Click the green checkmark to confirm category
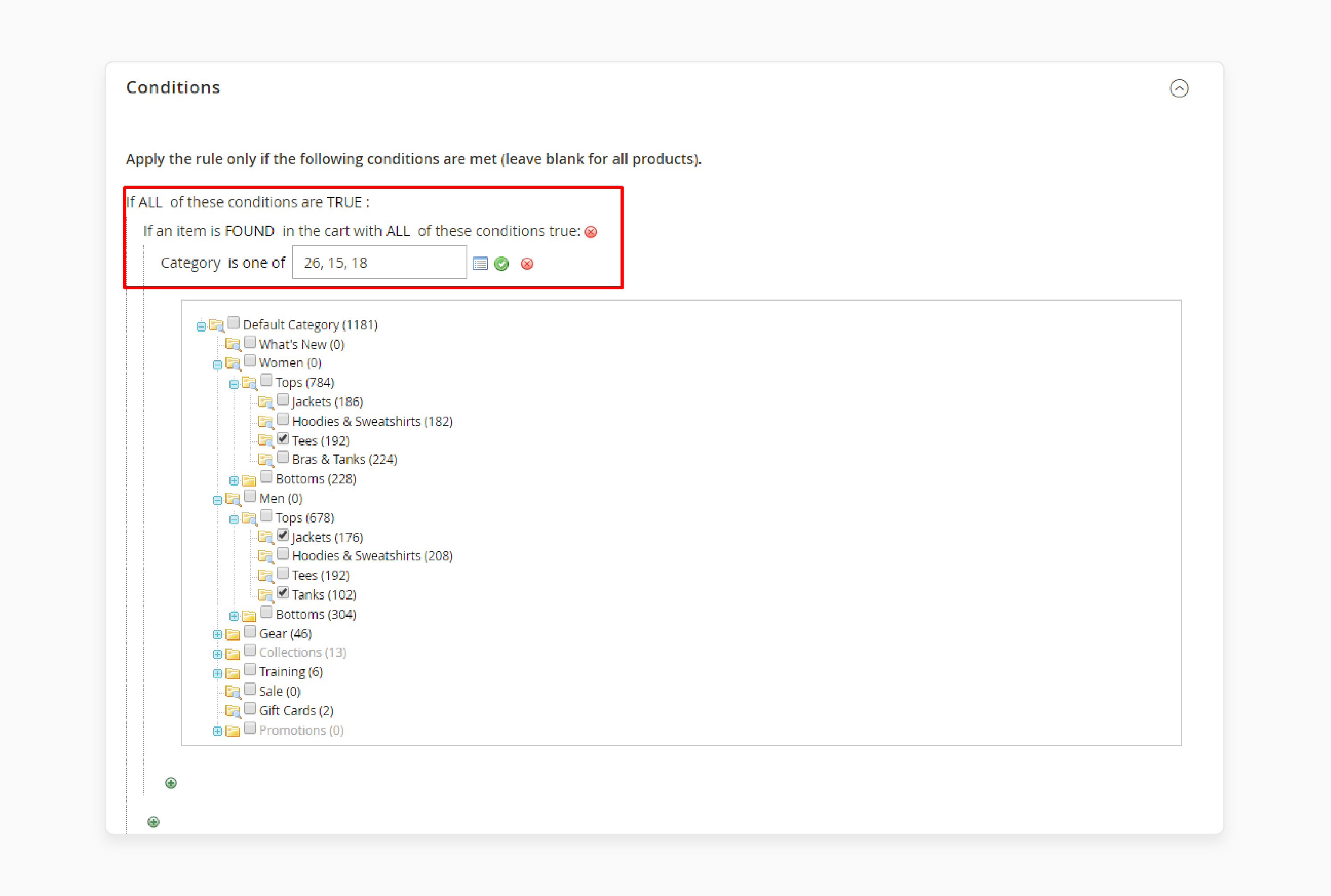The width and height of the screenshot is (1331, 896). pos(502,263)
